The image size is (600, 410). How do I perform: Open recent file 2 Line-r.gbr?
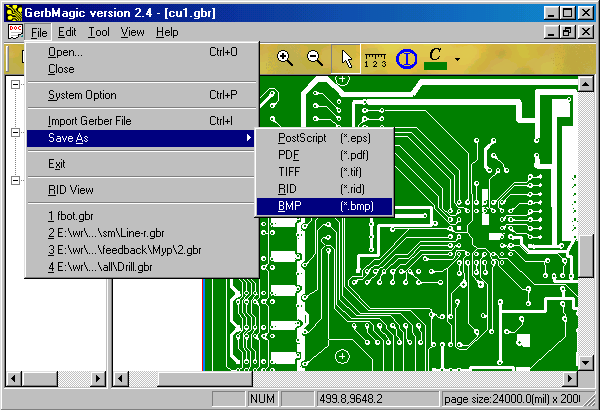coord(142,233)
